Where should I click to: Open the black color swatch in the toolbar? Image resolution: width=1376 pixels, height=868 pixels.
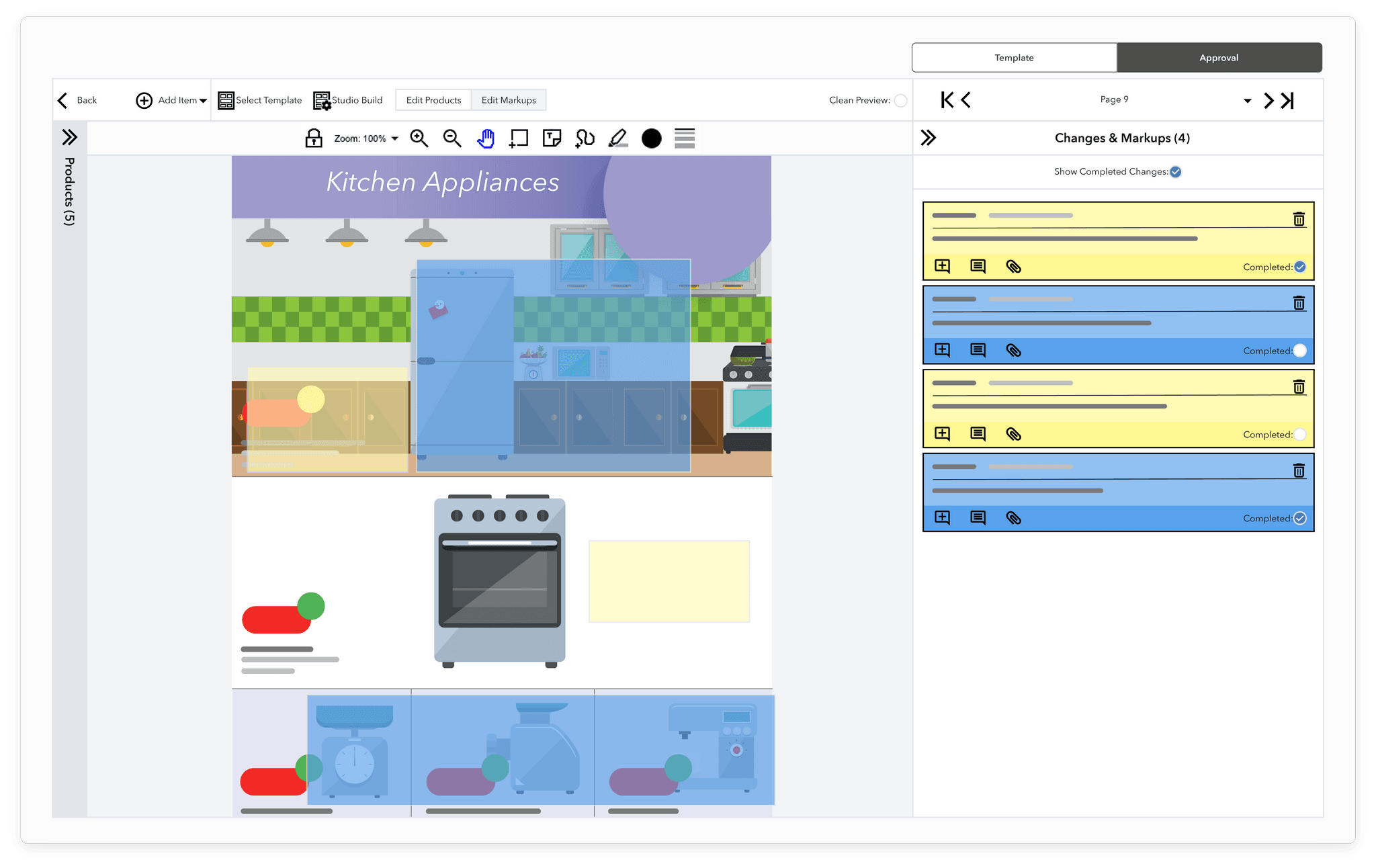pos(651,138)
